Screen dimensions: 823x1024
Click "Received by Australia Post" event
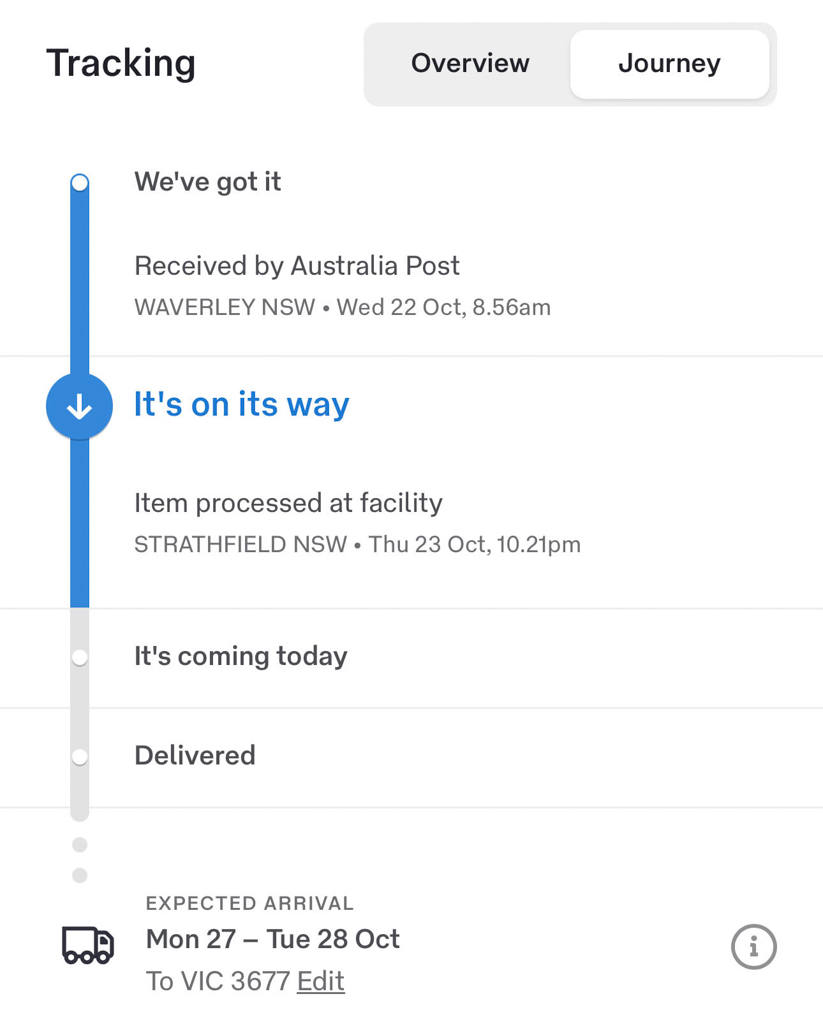pos(297,266)
